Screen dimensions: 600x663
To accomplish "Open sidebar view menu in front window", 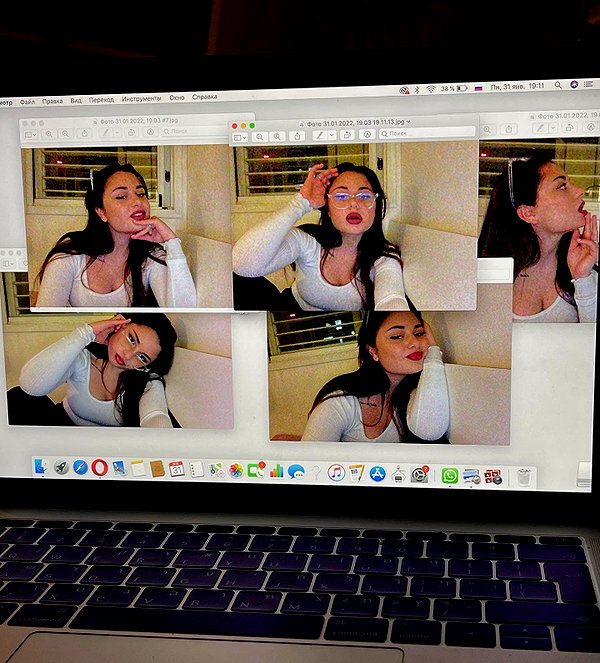I will coord(240,137).
